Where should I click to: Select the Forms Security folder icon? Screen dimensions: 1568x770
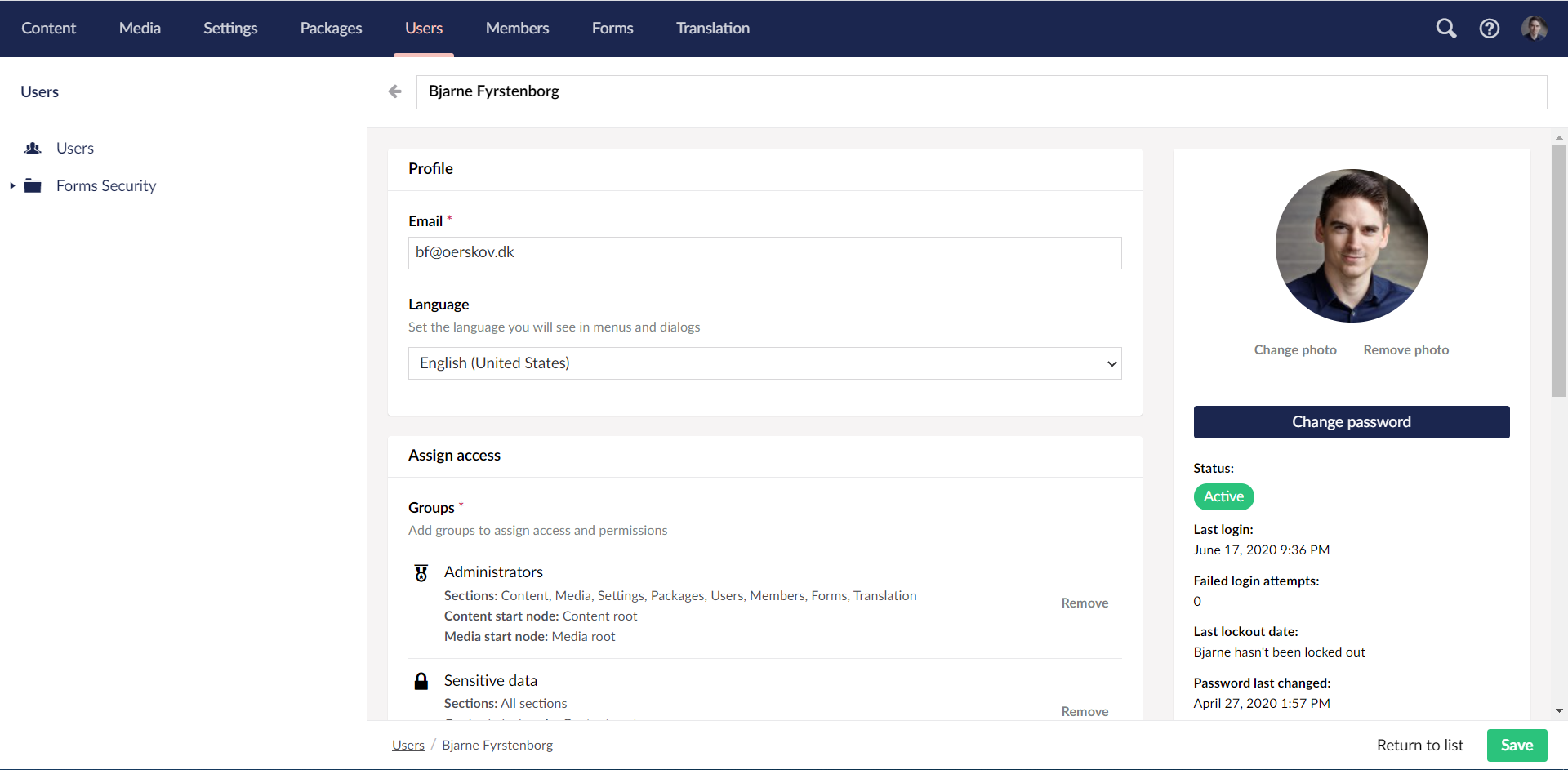(33, 185)
